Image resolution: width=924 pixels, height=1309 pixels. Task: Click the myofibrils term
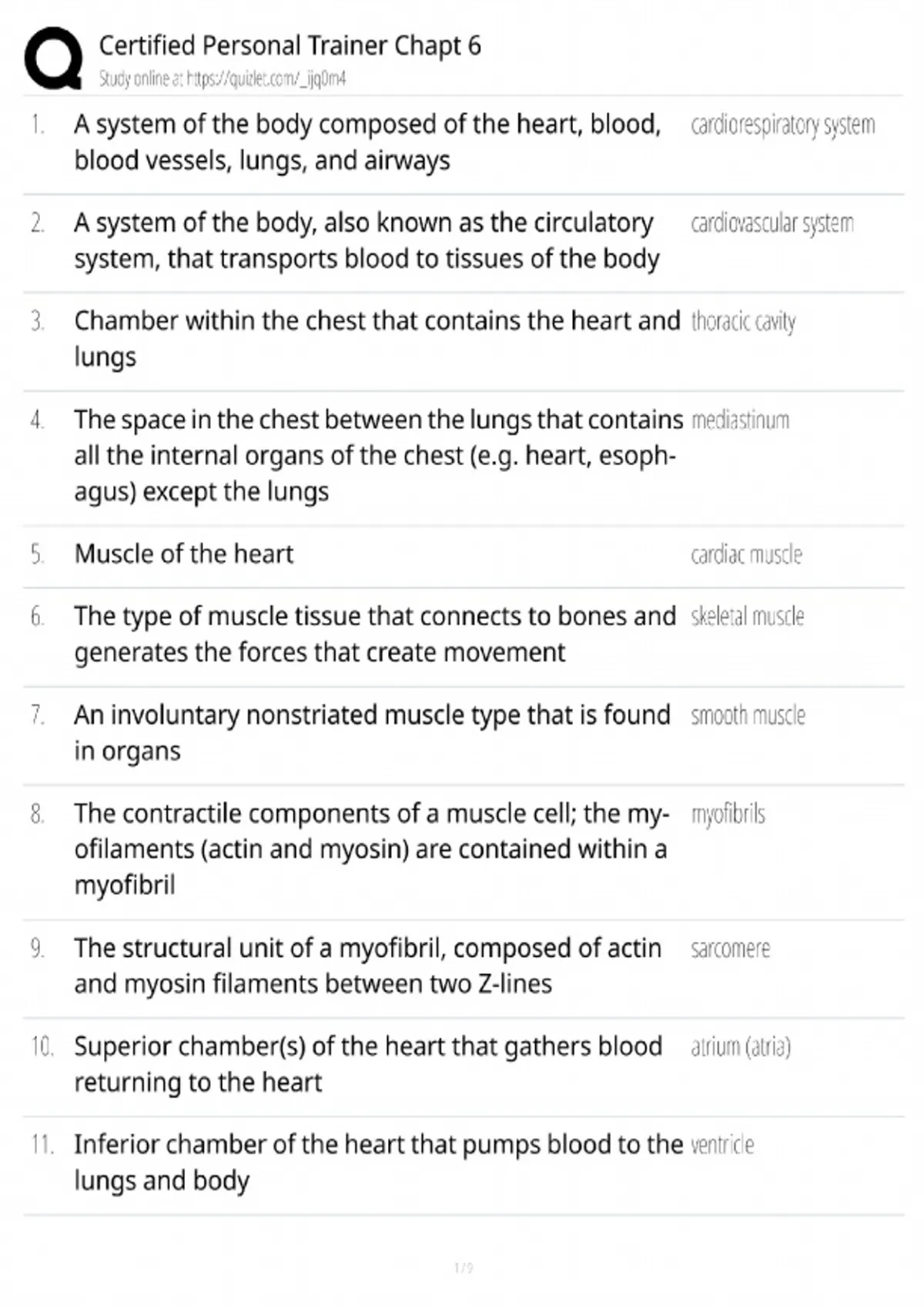click(x=728, y=814)
